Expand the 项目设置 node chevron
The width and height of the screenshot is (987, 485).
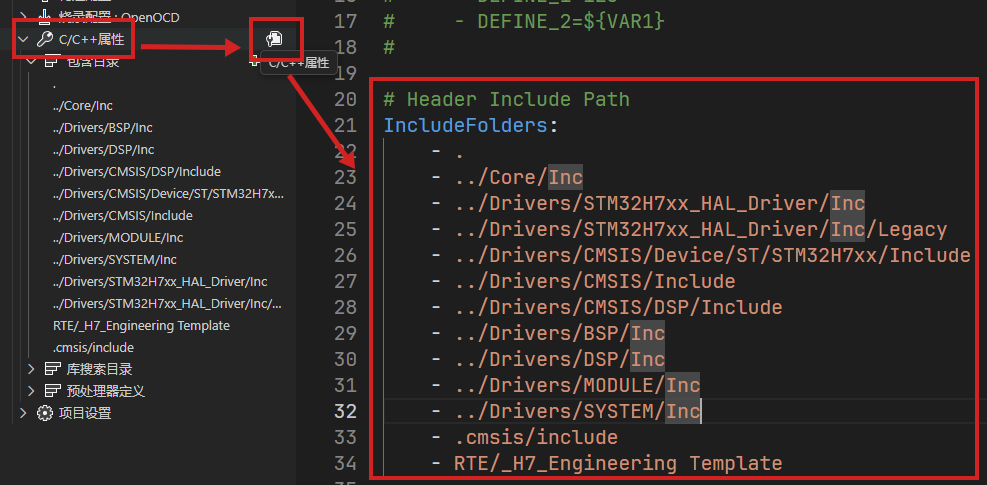(24, 413)
